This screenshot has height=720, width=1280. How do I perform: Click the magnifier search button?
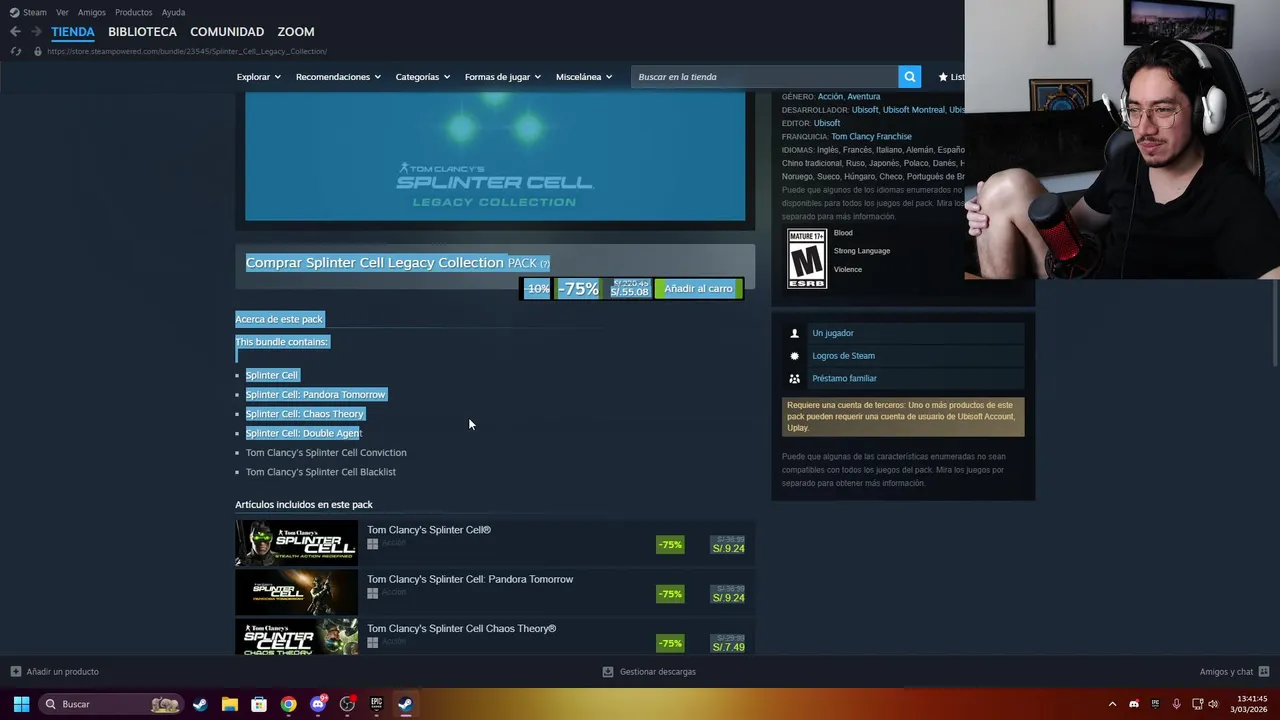pyautogui.click(x=909, y=77)
